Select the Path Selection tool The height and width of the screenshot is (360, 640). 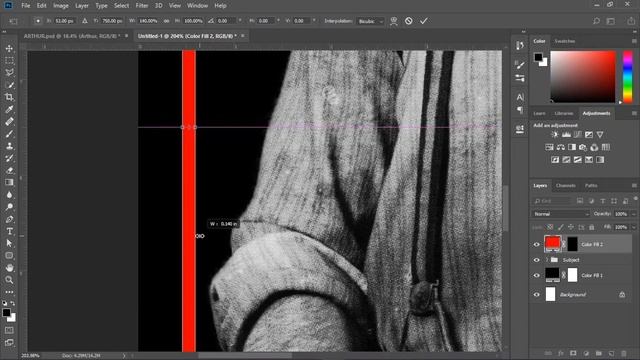click(x=9, y=243)
